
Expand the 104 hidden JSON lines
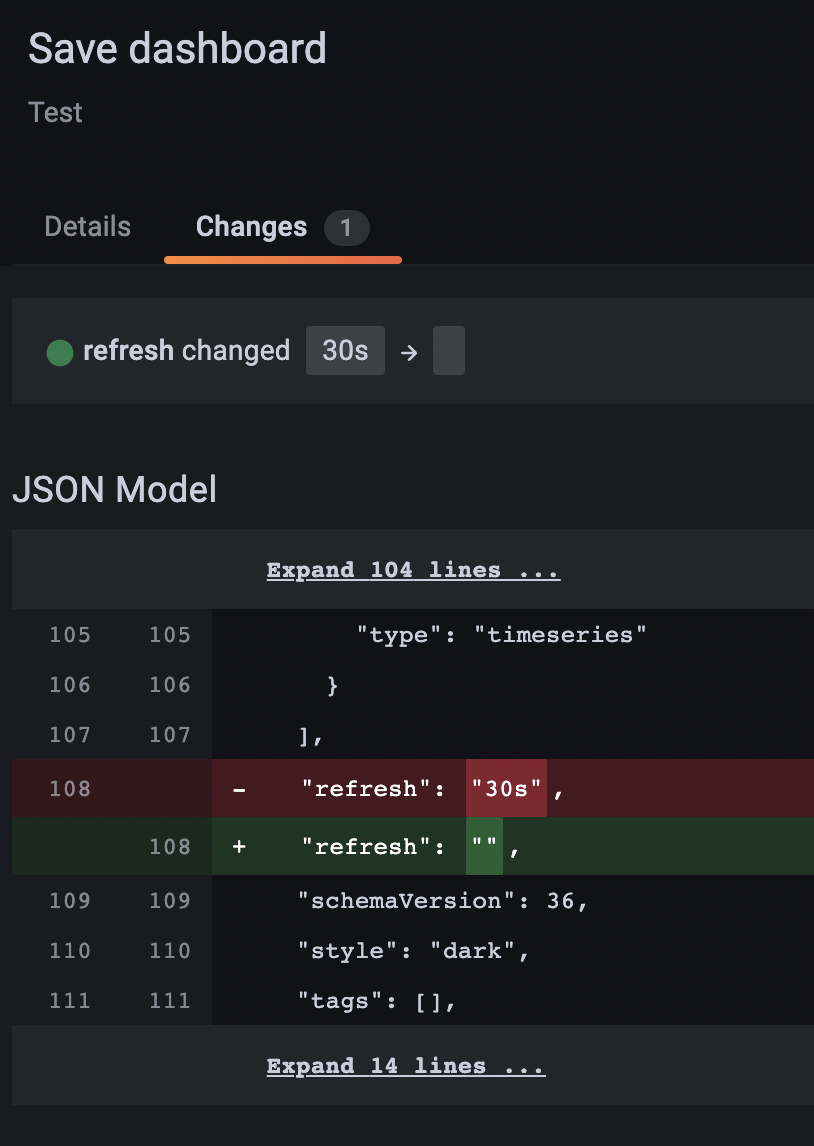412,569
